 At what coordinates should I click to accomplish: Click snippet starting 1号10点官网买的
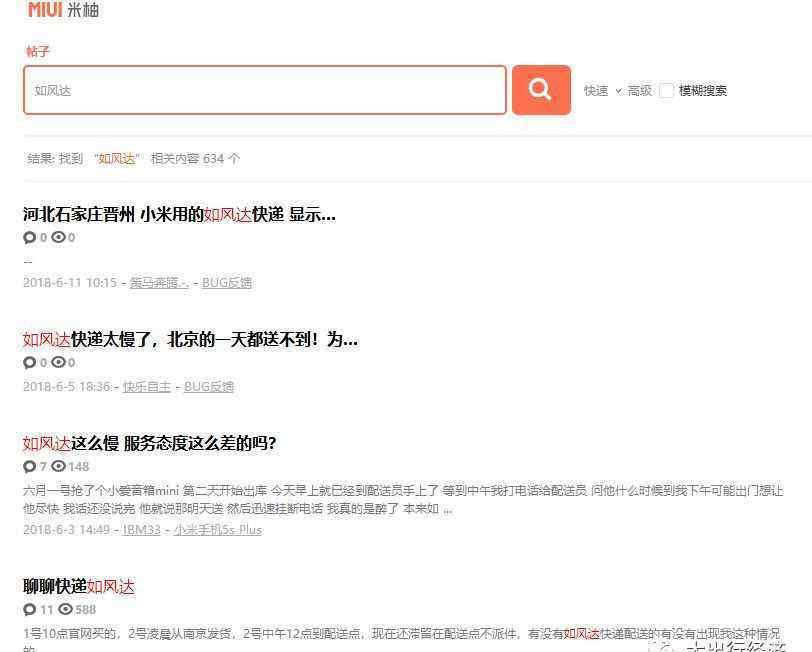coord(401,639)
